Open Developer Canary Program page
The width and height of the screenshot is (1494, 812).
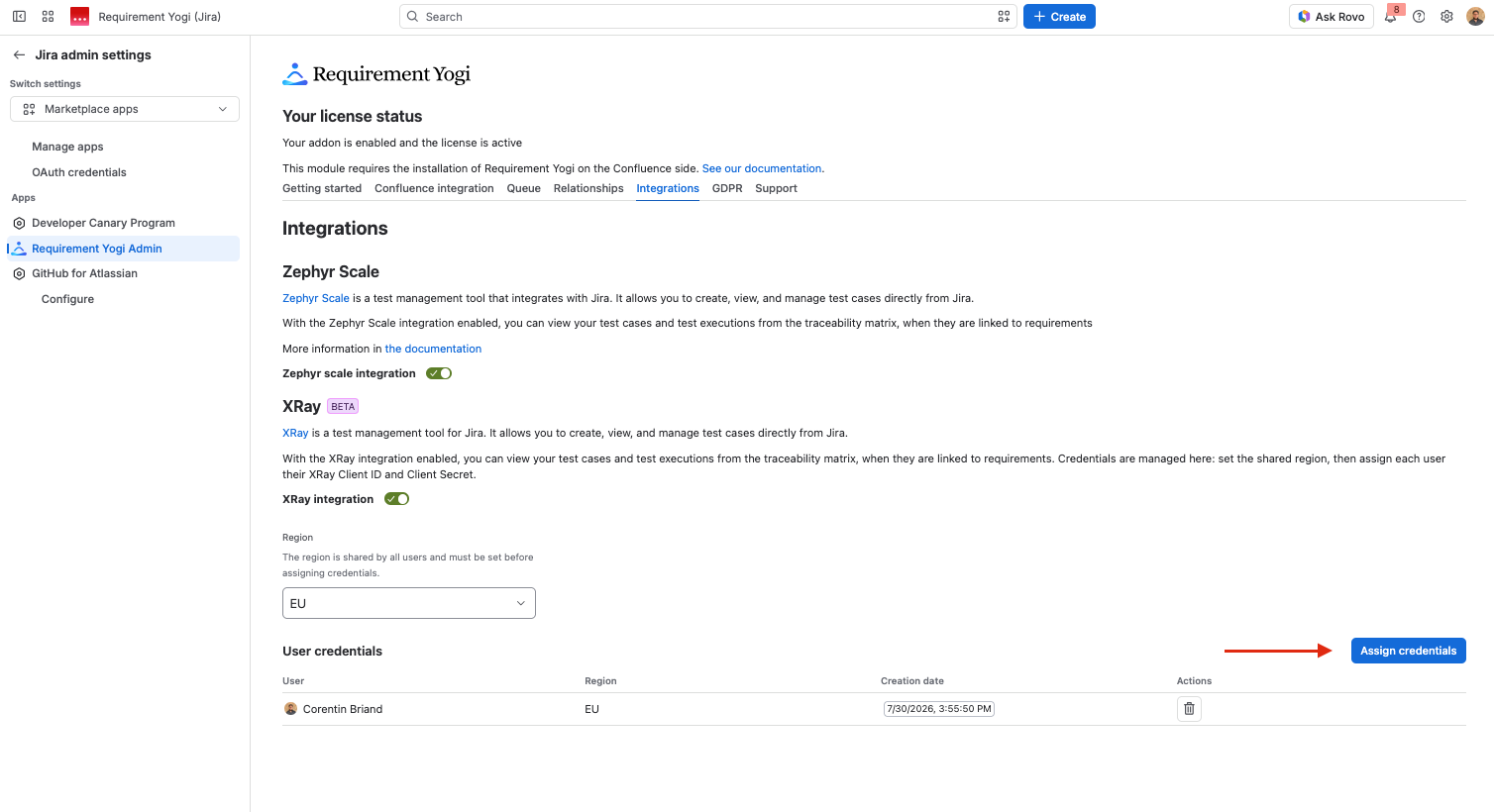(103, 223)
